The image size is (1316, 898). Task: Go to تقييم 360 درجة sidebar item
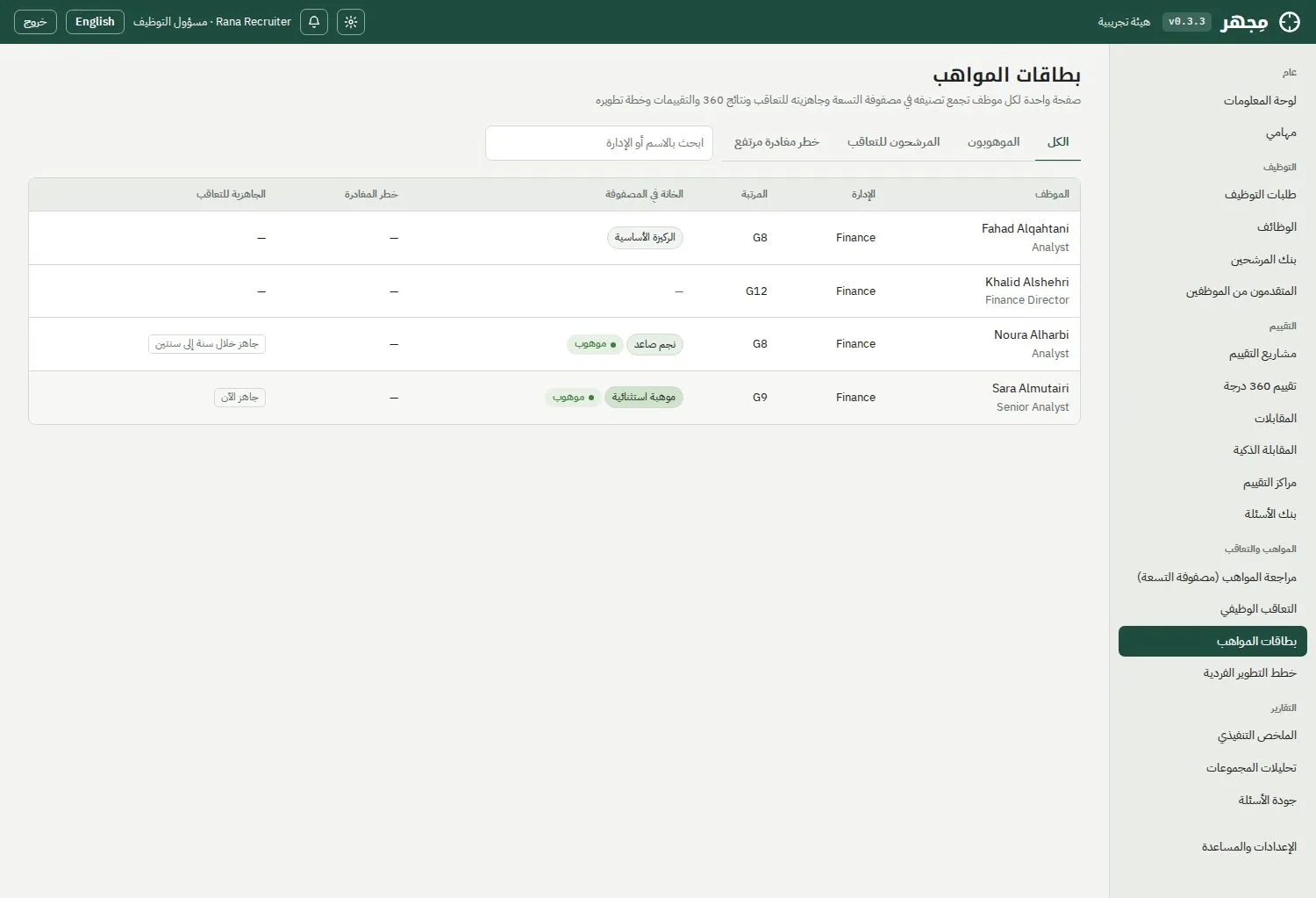pyautogui.click(x=1260, y=386)
